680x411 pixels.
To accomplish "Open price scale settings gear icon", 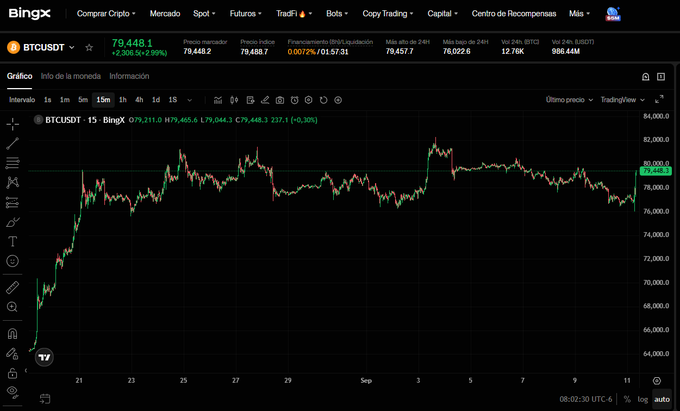I will pyautogui.click(x=657, y=381).
